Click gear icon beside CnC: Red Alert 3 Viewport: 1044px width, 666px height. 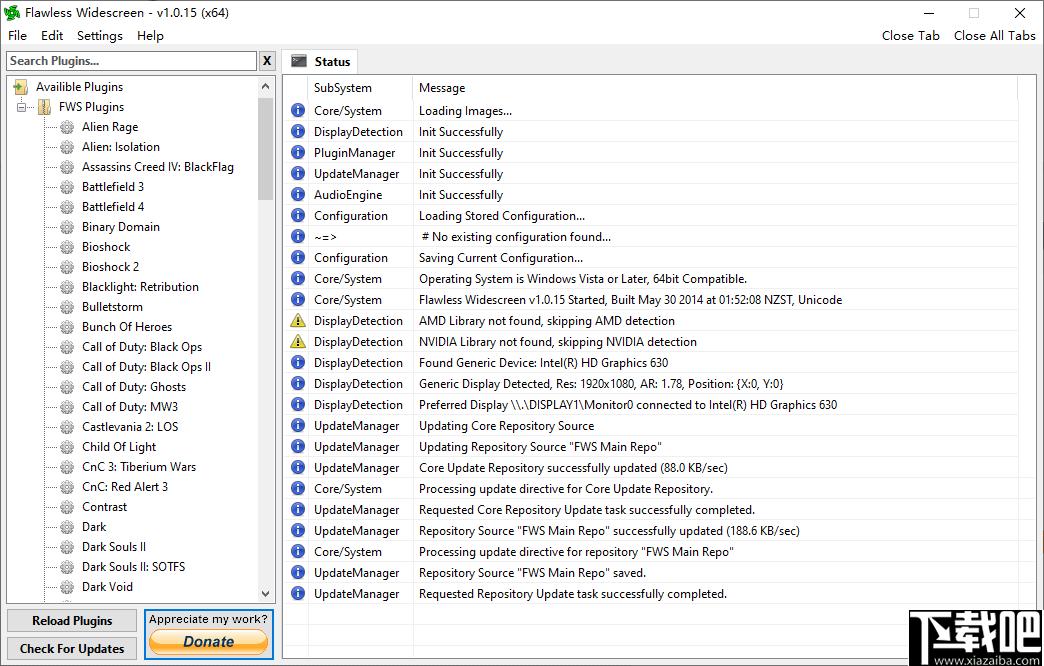[x=67, y=487]
